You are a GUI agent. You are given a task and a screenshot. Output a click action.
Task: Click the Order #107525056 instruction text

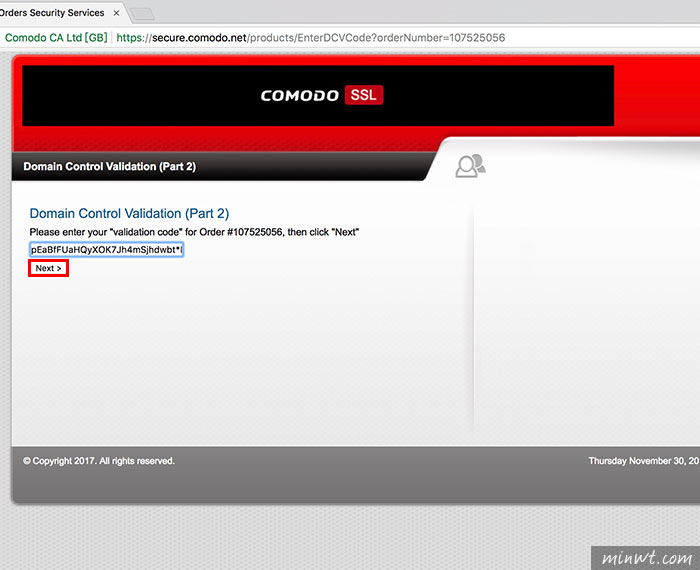click(194, 232)
